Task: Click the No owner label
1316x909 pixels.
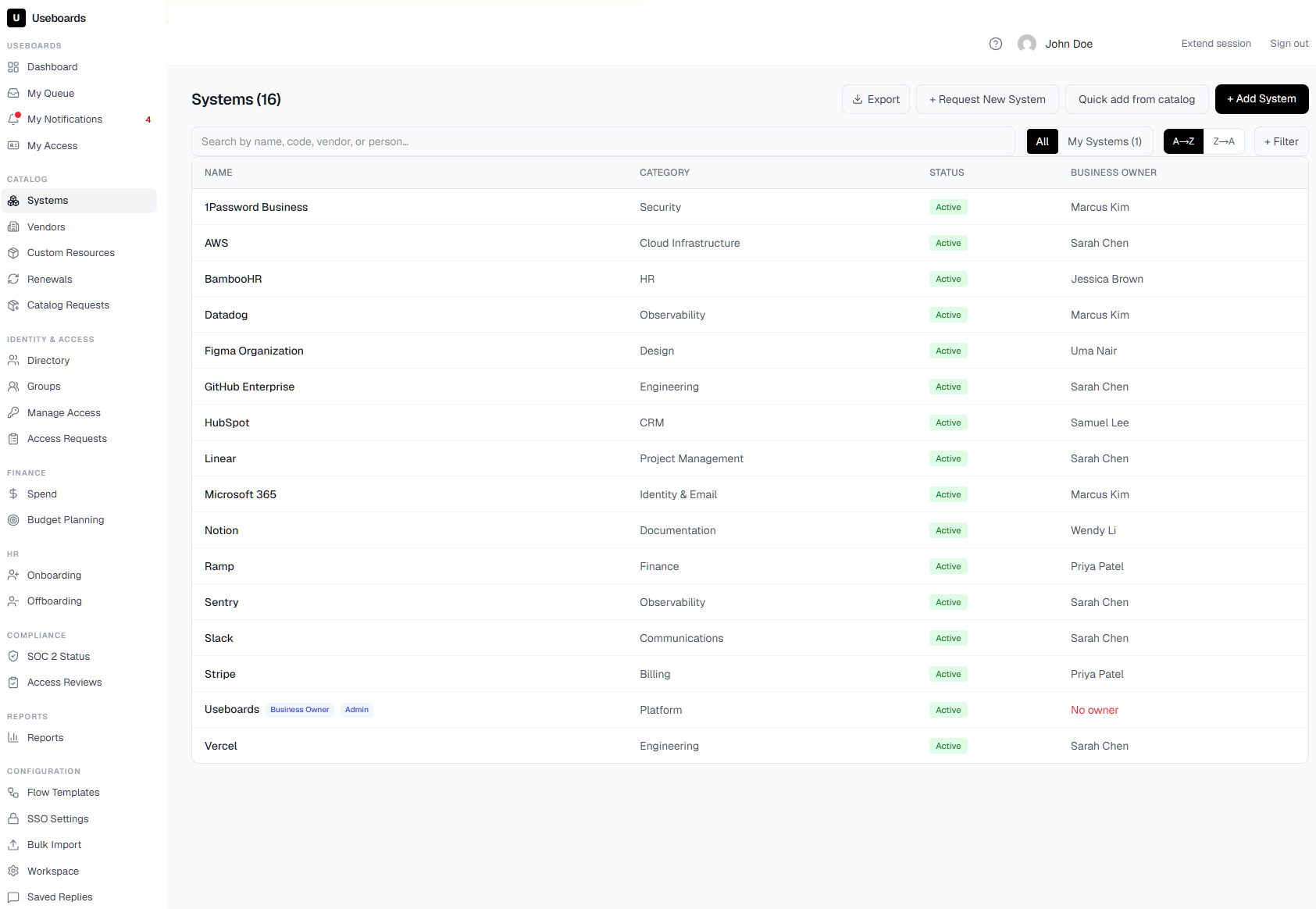Action: 1094,710
